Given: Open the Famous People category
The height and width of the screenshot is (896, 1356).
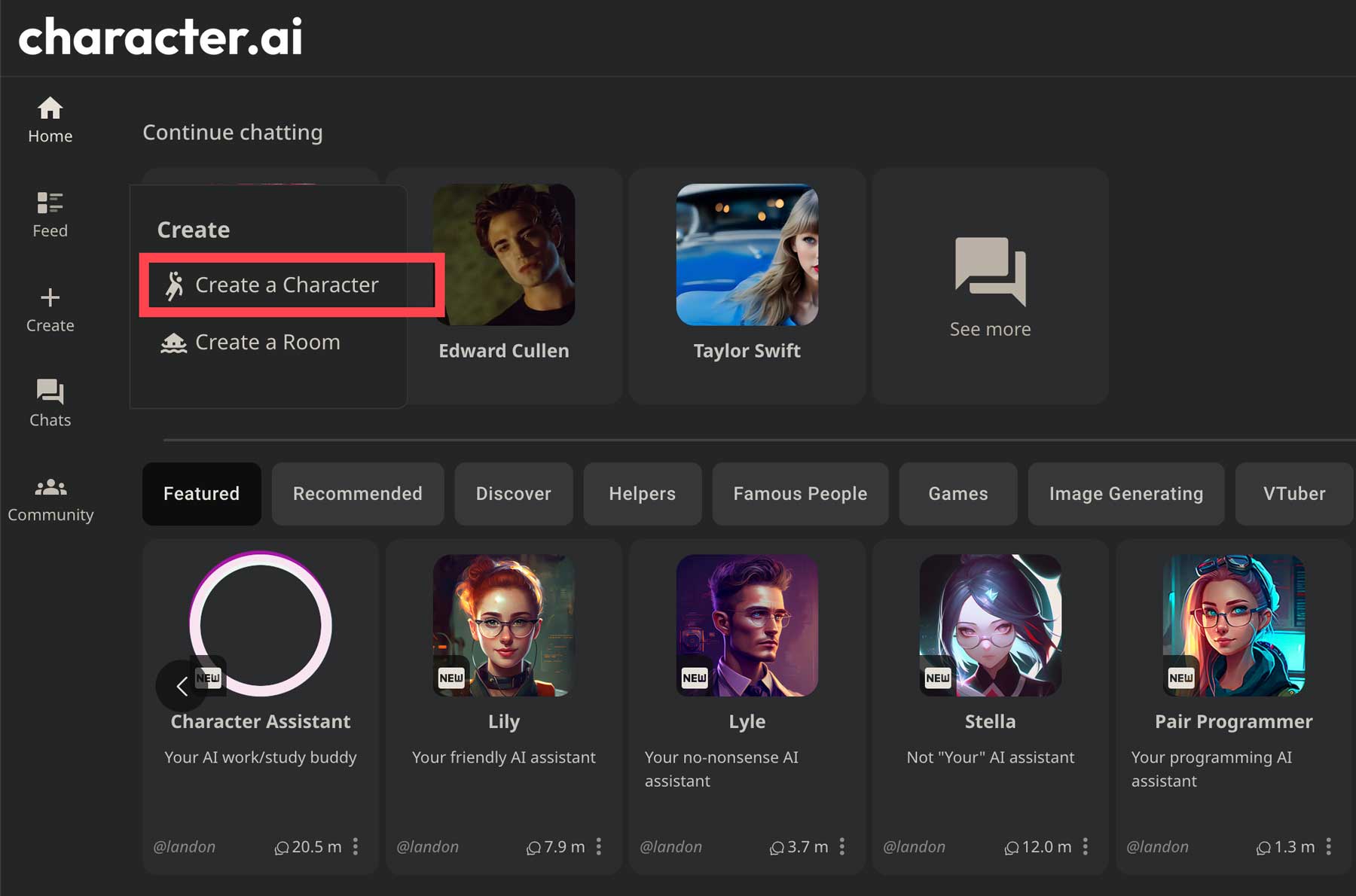Looking at the screenshot, I should [800, 494].
